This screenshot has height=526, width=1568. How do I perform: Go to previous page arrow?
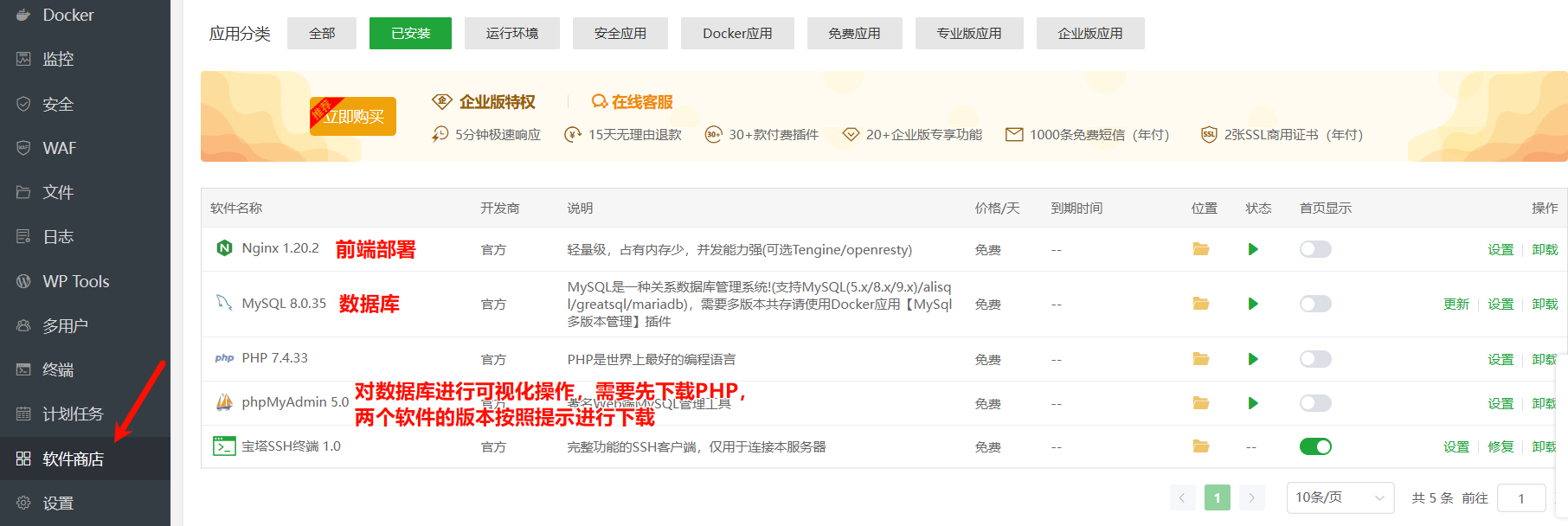(1182, 497)
